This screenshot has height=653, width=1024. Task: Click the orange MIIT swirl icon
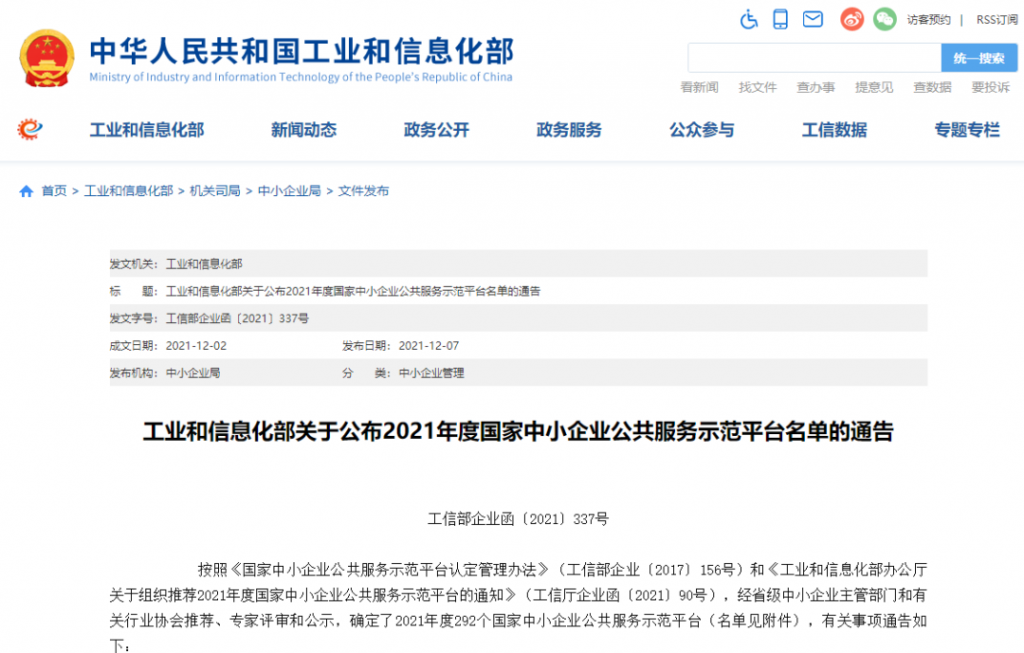[30, 129]
